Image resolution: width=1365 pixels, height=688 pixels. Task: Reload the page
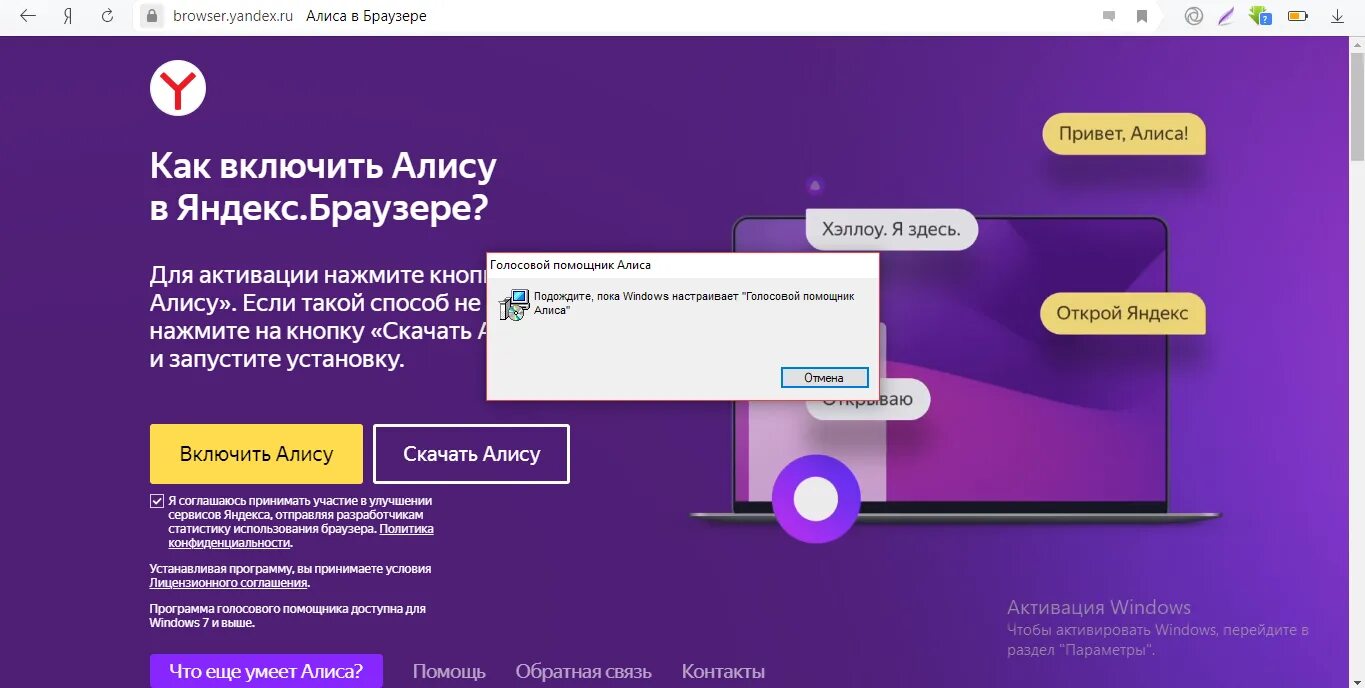pyautogui.click(x=107, y=16)
